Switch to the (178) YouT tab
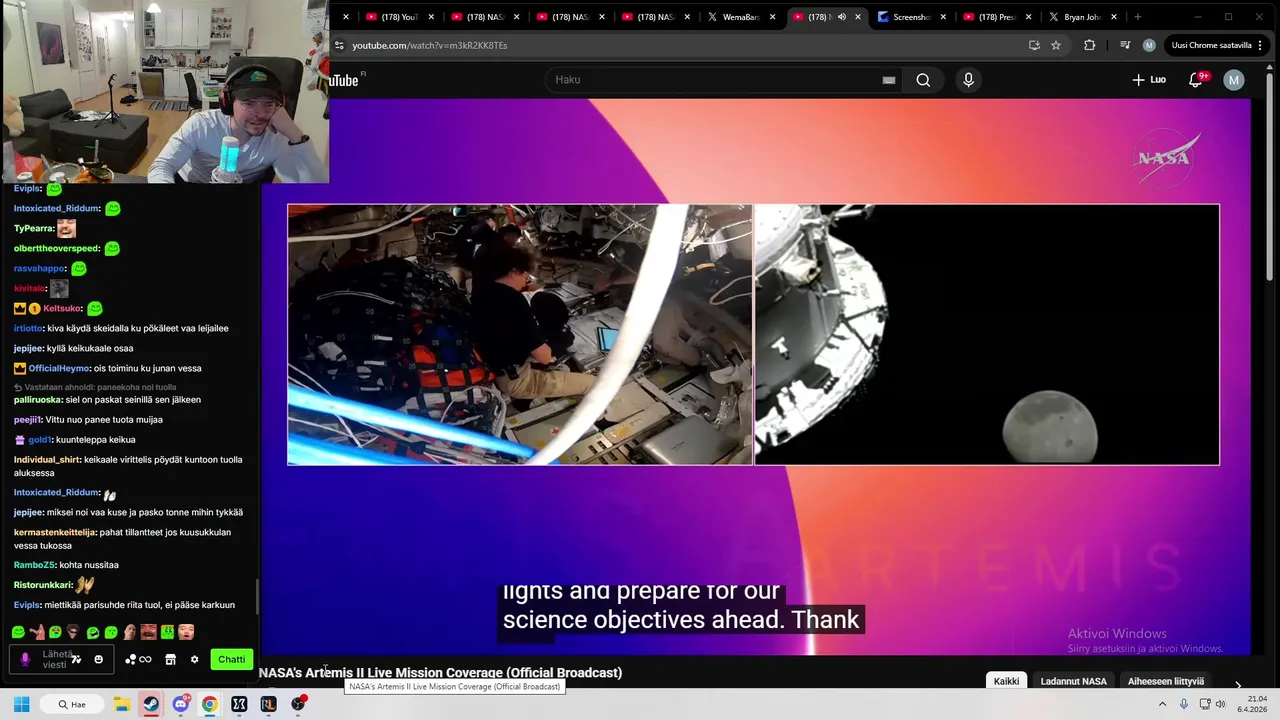 pyautogui.click(x=398, y=17)
